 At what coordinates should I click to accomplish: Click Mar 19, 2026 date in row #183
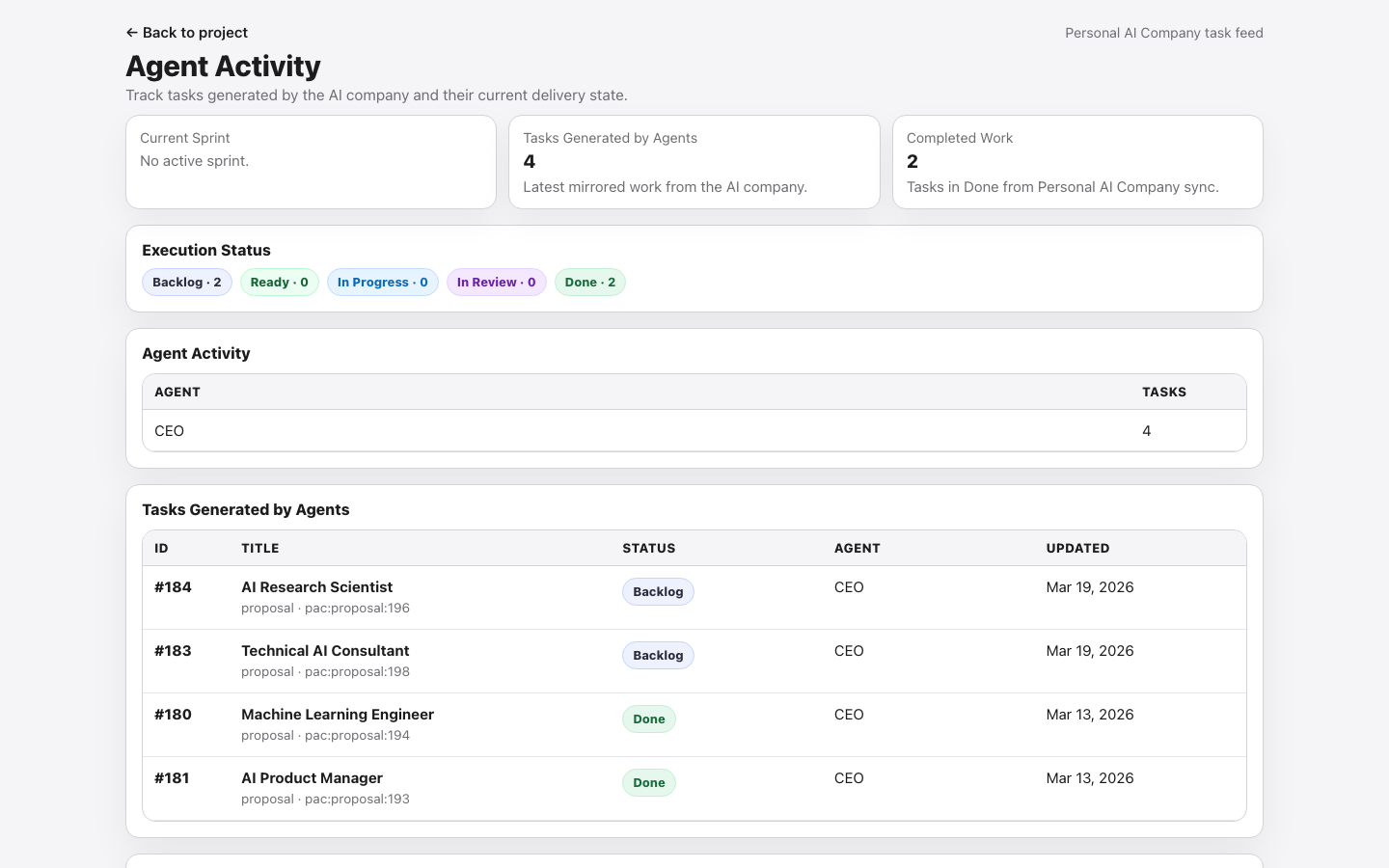click(x=1090, y=651)
